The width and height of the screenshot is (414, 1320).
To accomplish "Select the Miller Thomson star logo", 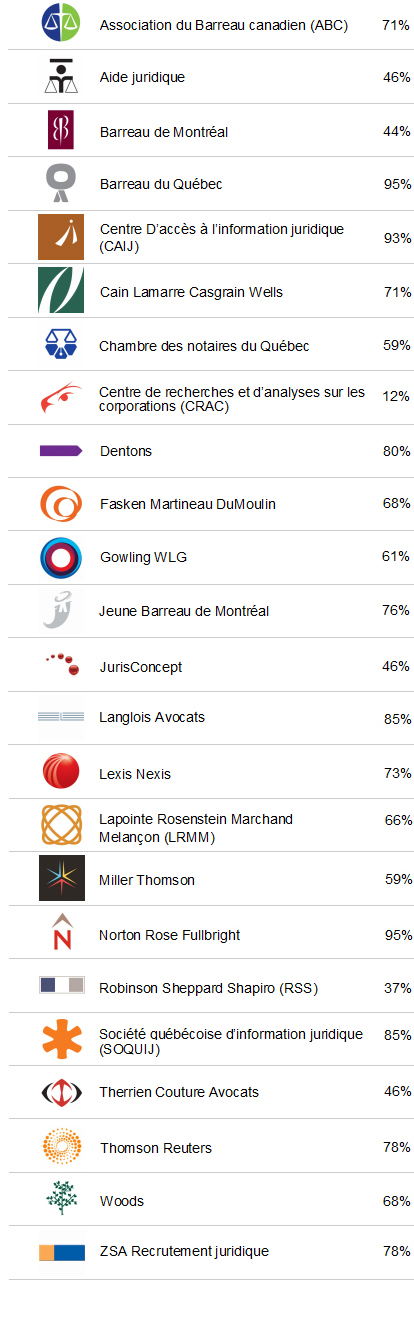I will point(61,878).
